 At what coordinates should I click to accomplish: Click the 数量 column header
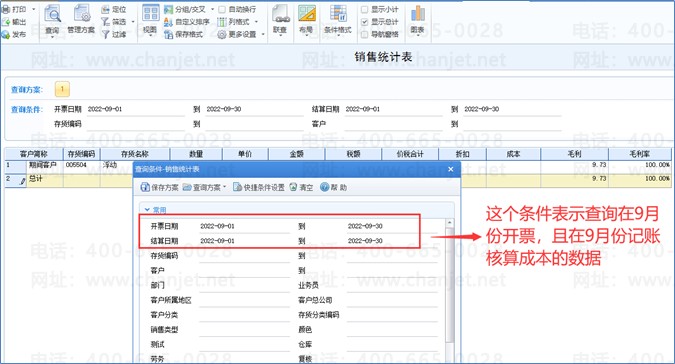196,154
